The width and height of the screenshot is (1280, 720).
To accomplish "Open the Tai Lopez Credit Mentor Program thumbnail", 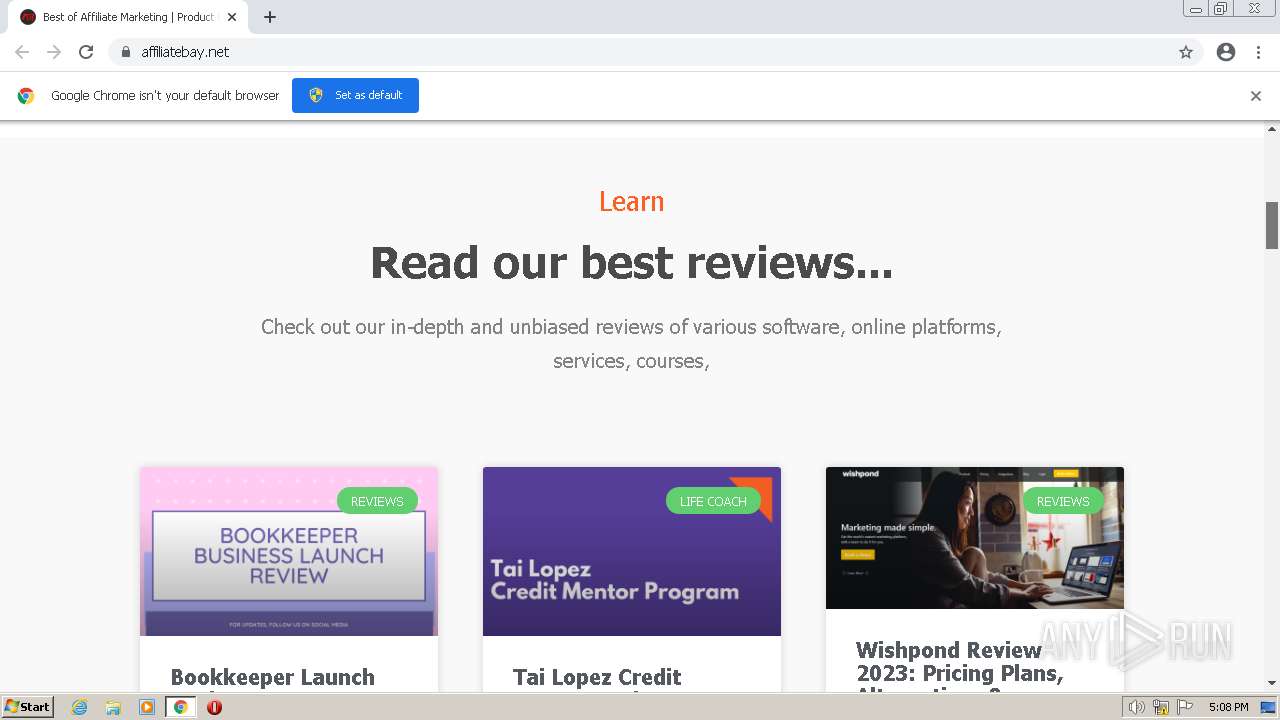I will point(632,551).
